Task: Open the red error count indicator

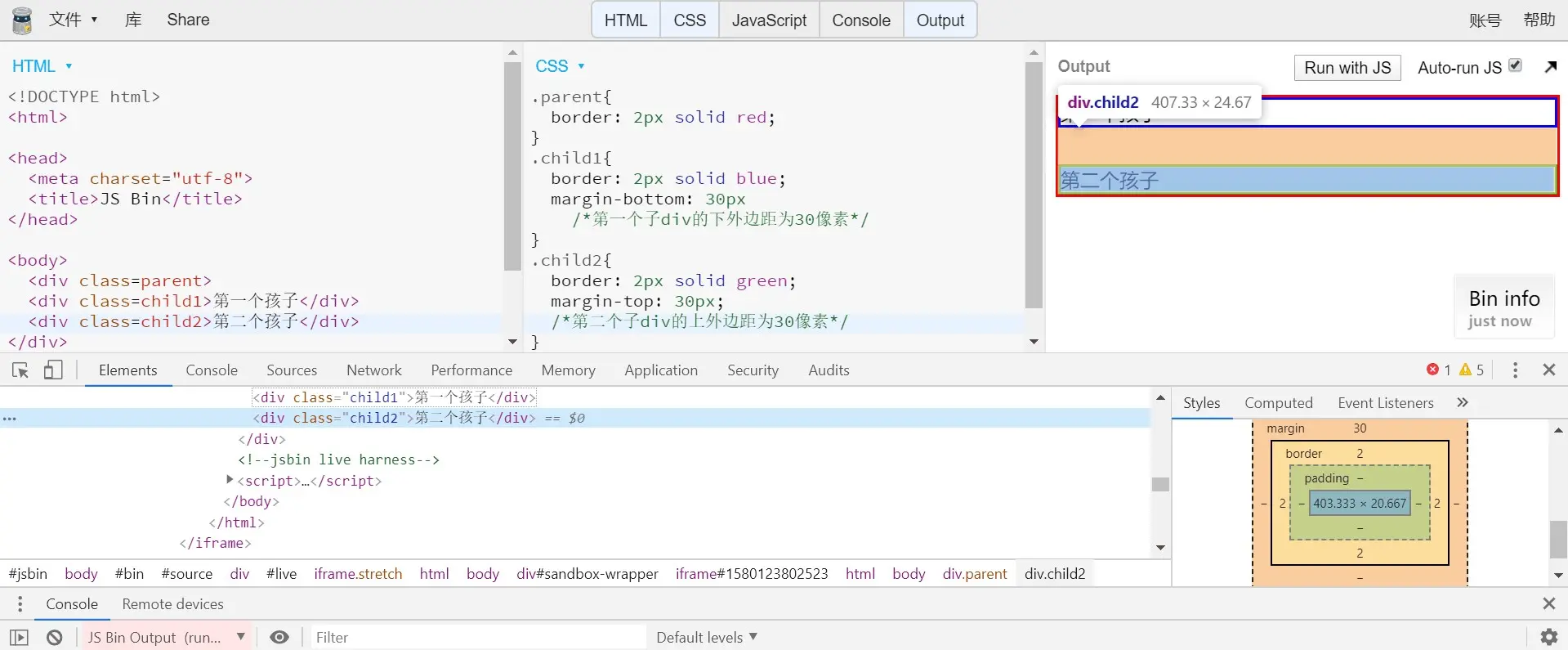Action: pos(1438,370)
